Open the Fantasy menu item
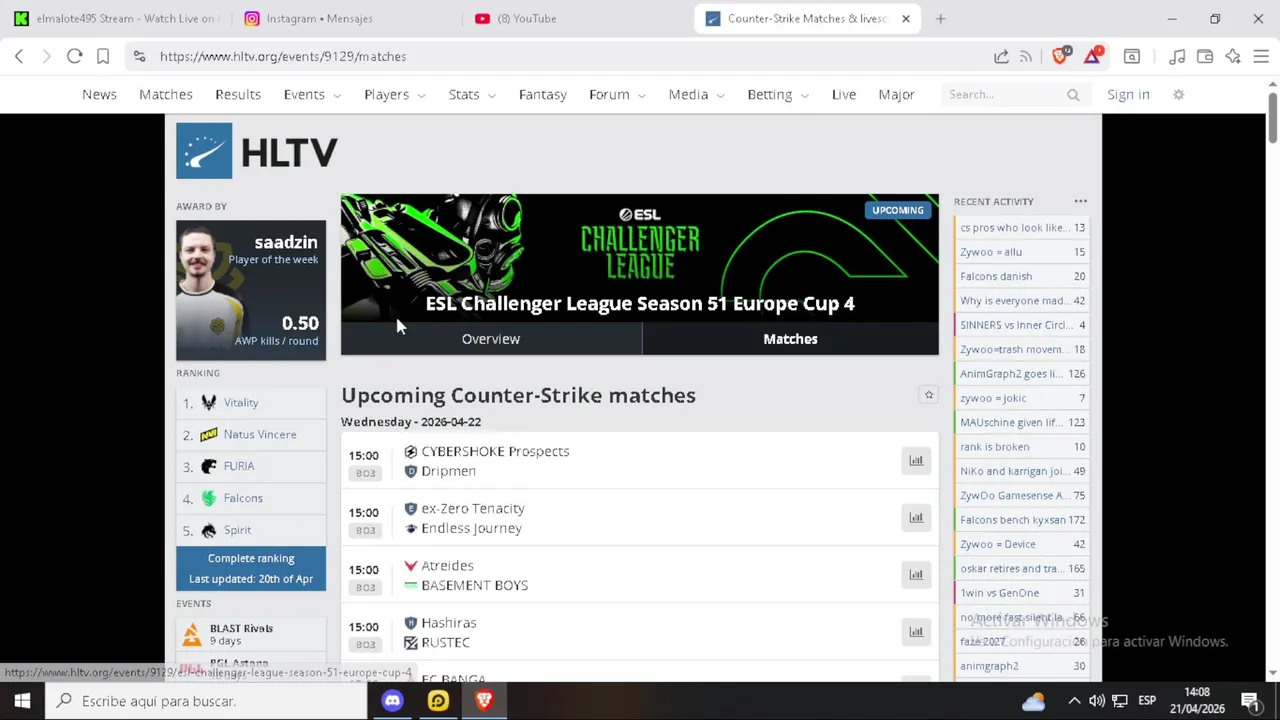The height and width of the screenshot is (720, 1280). 543,94
